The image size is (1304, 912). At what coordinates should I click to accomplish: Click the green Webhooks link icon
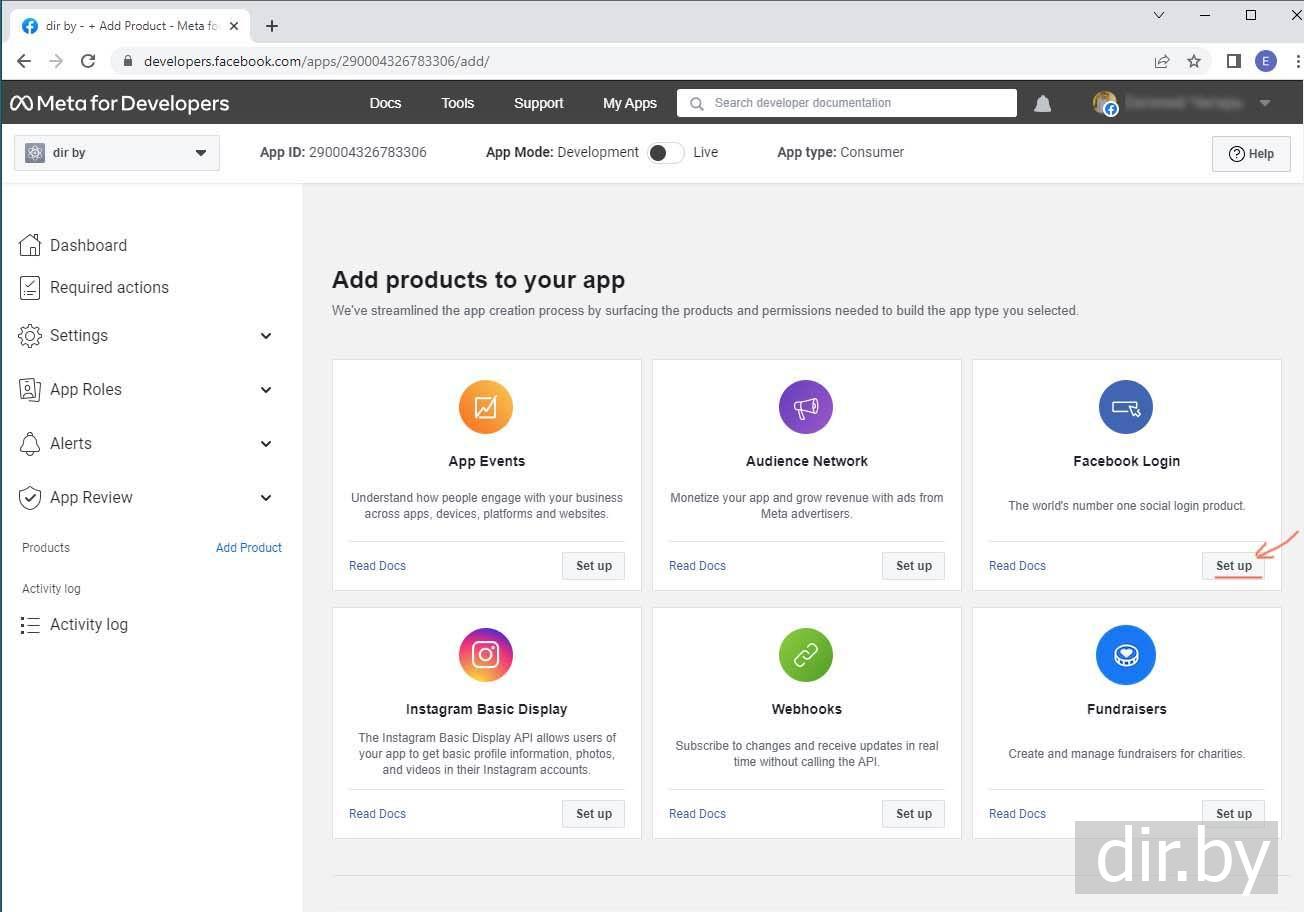coord(806,655)
